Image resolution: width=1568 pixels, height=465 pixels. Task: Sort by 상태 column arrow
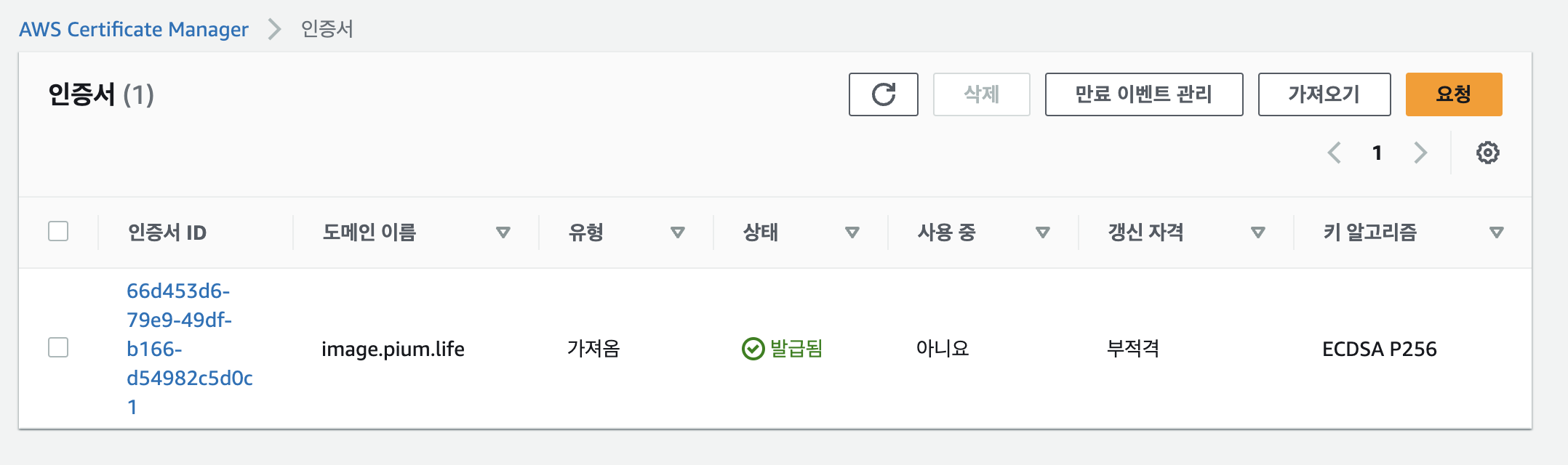point(852,232)
